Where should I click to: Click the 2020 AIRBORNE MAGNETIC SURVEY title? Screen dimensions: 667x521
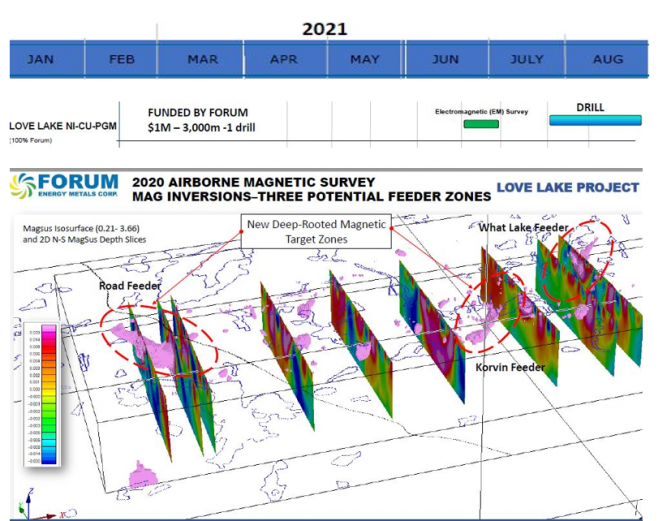pos(254,182)
